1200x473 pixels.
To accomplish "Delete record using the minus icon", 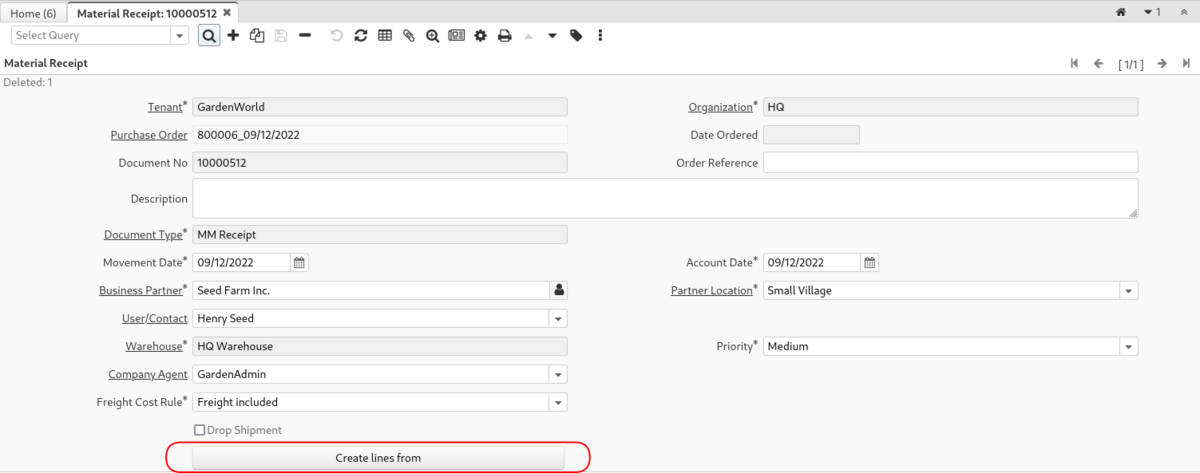I will point(305,35).
